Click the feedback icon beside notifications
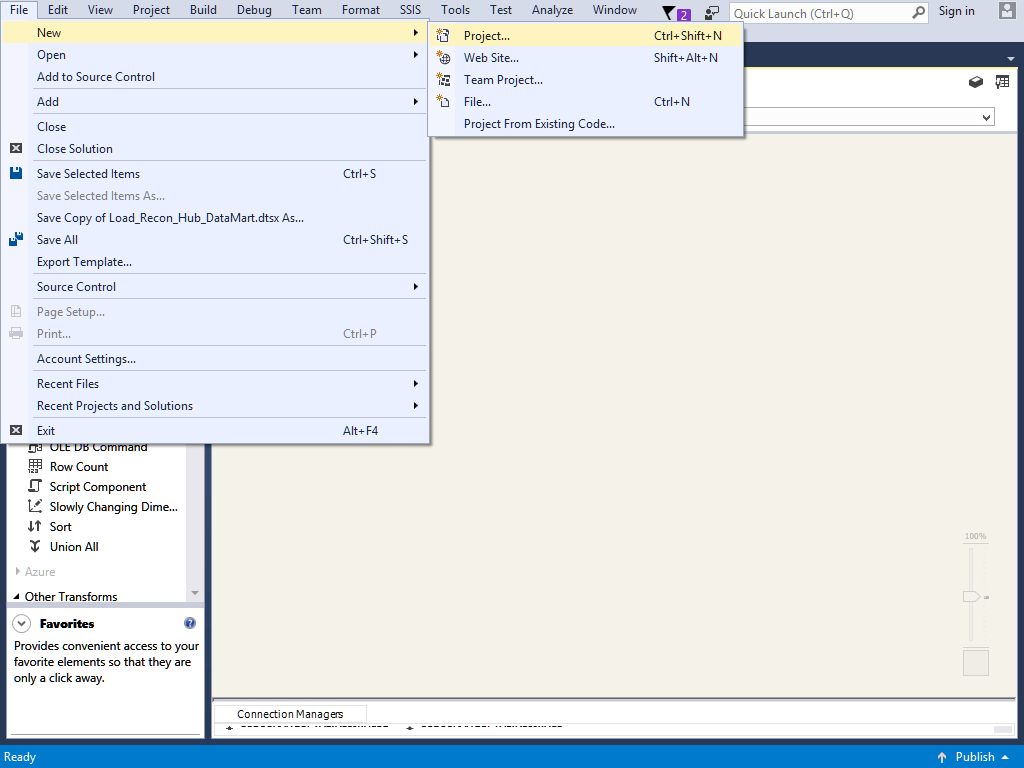The image size is (1024, 768). click(x=712, y=12)
